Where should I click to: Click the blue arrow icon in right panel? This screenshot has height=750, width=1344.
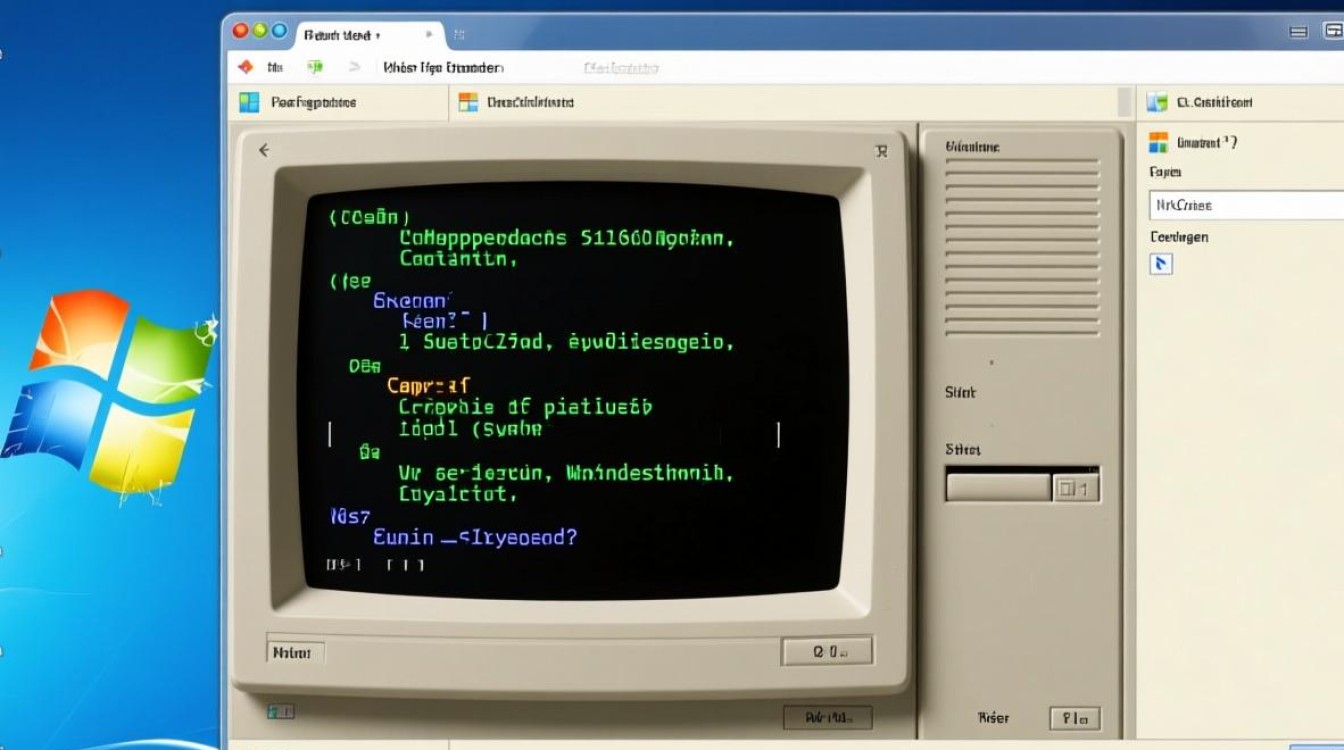pyautogui.click(x=1160, y=264)
